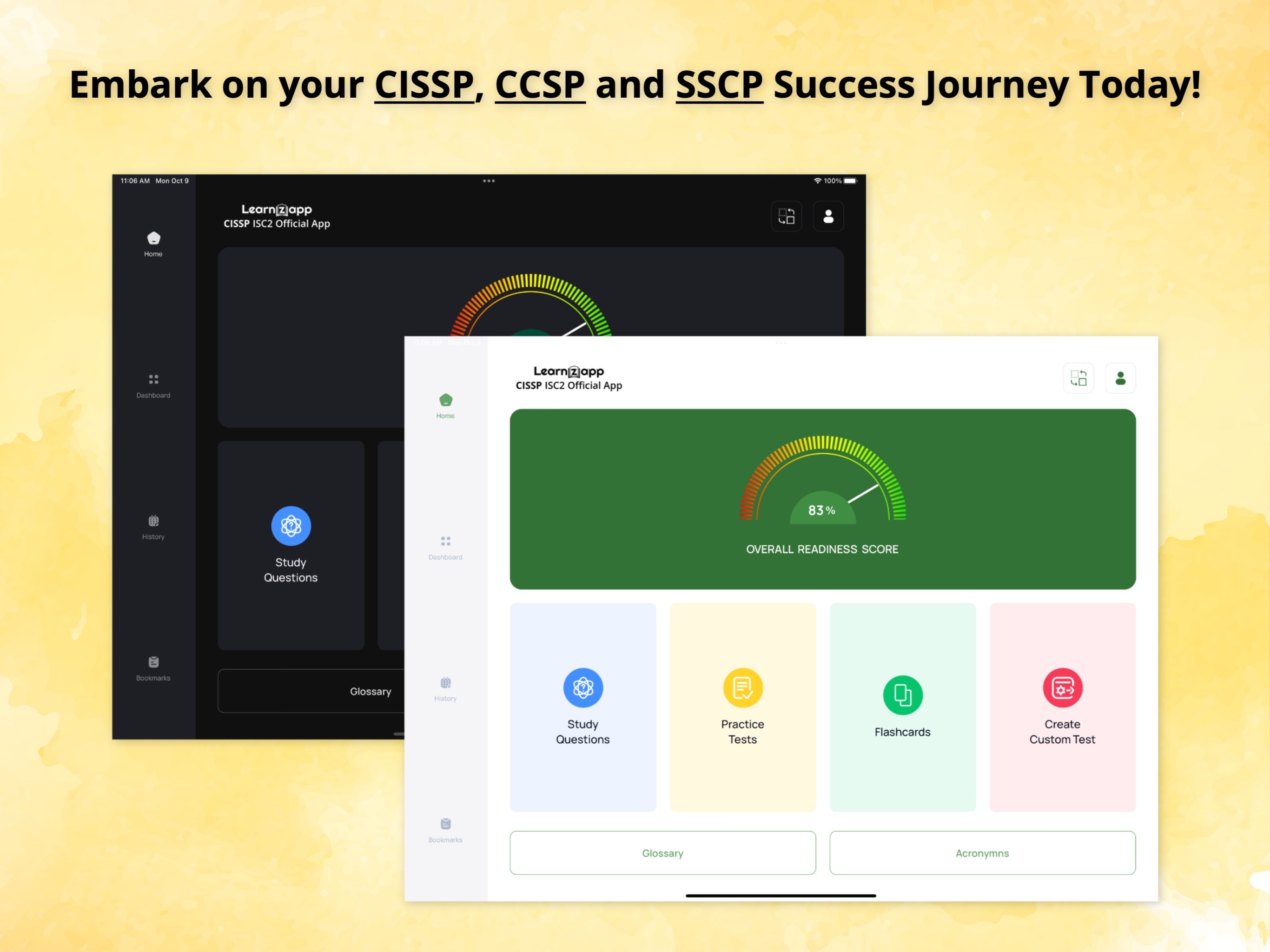
Task: Open split-screen comparison view
Action: click(1078, 379)
